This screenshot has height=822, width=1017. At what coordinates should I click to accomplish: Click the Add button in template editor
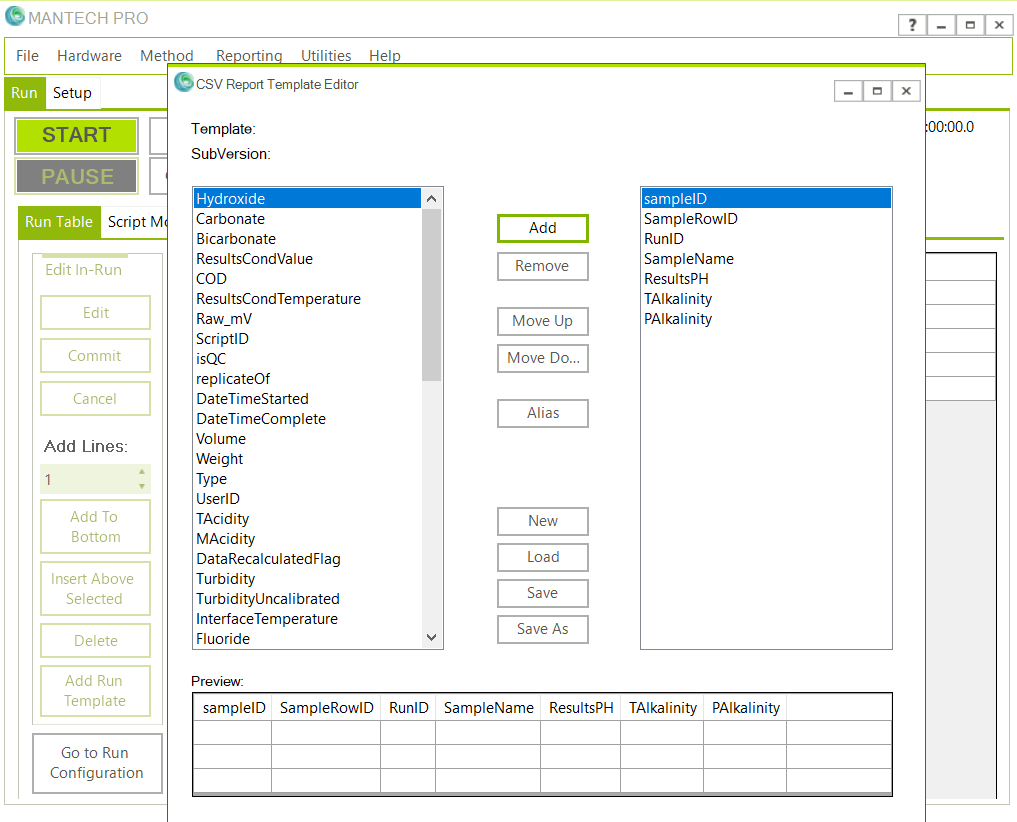tap(543, 228)
